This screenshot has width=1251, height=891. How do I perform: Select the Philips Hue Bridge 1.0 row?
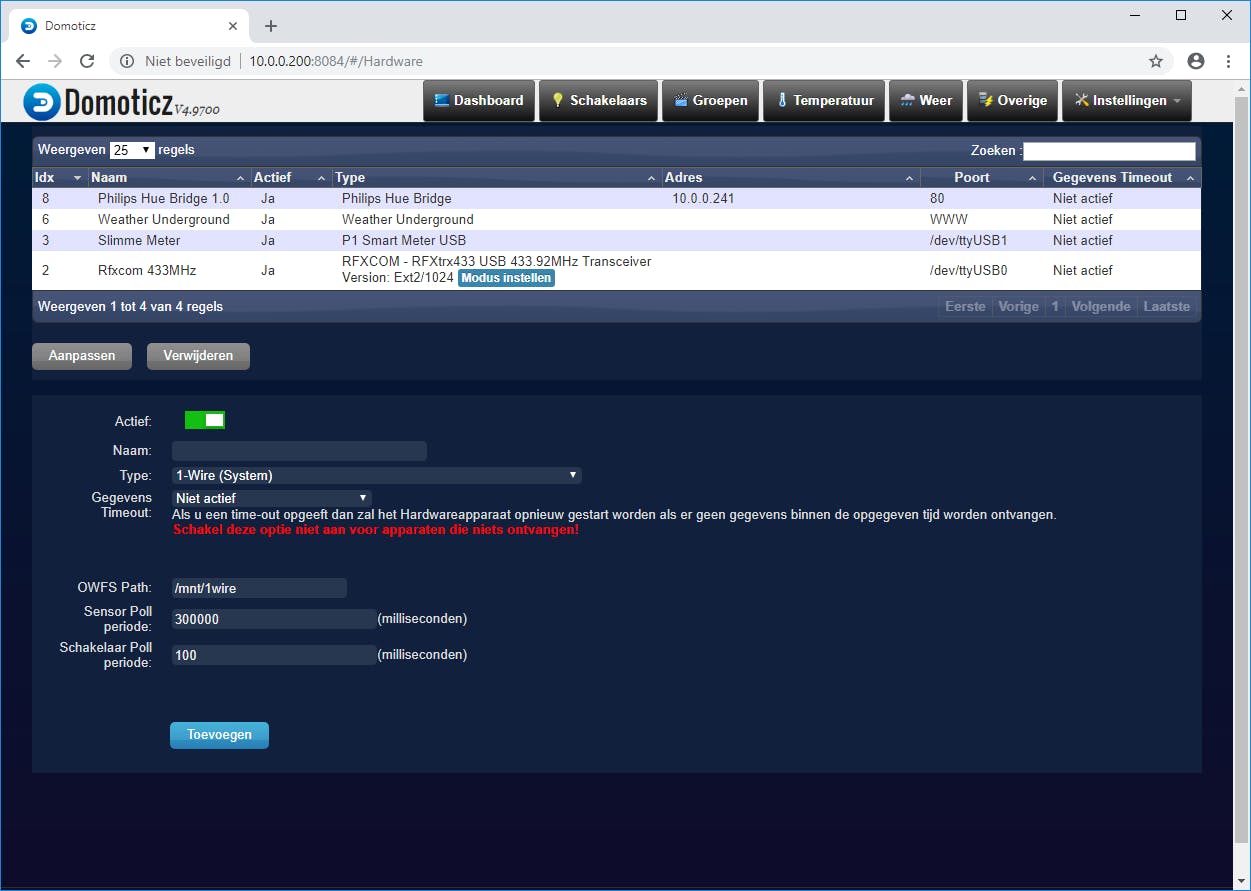pos(616,198)
